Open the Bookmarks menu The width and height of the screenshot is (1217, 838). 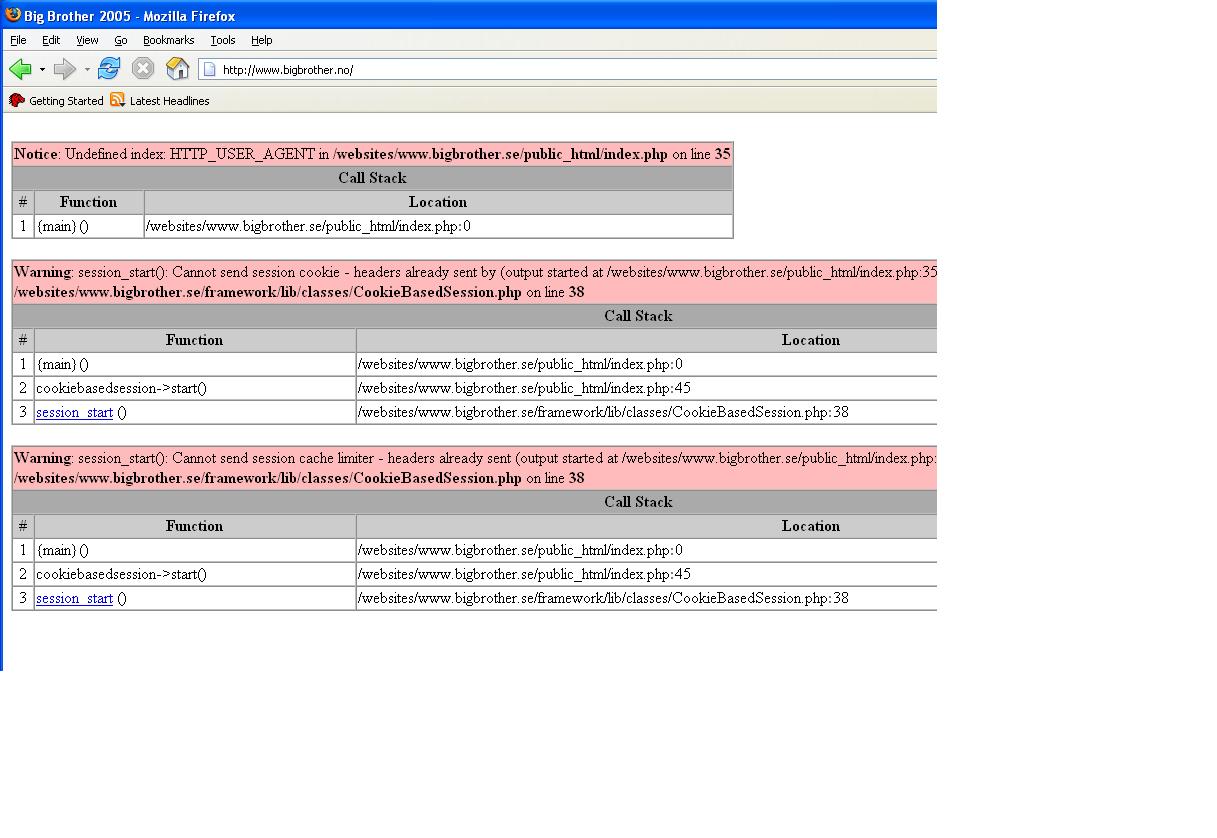tap(168, 40)
